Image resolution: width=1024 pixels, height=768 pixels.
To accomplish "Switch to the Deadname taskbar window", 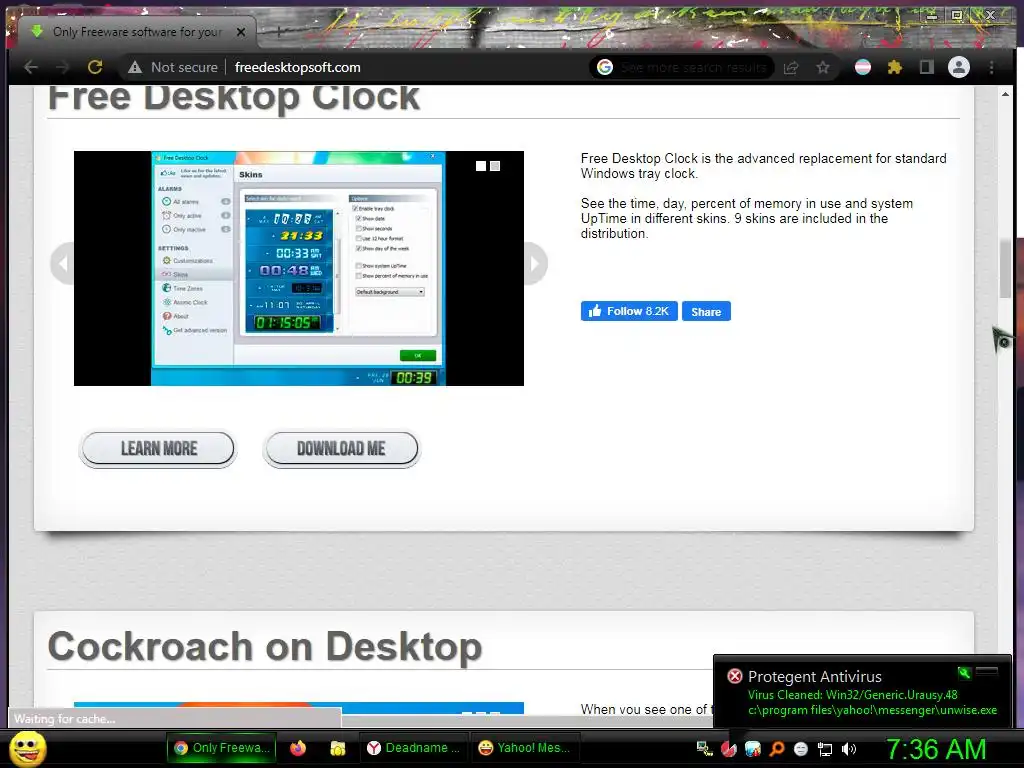I will point(413,748).
